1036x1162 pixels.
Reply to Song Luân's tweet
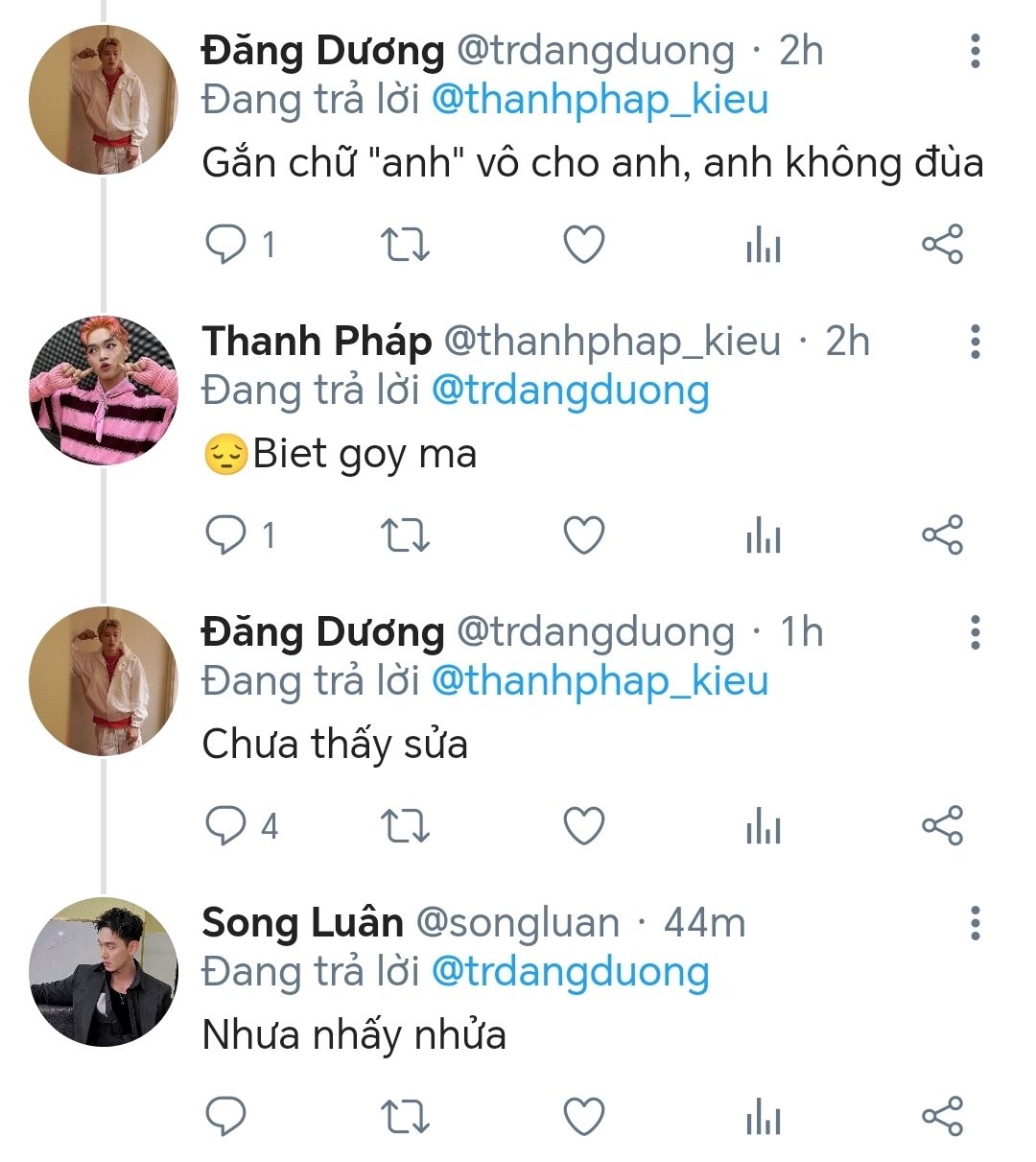(226, 1117)
